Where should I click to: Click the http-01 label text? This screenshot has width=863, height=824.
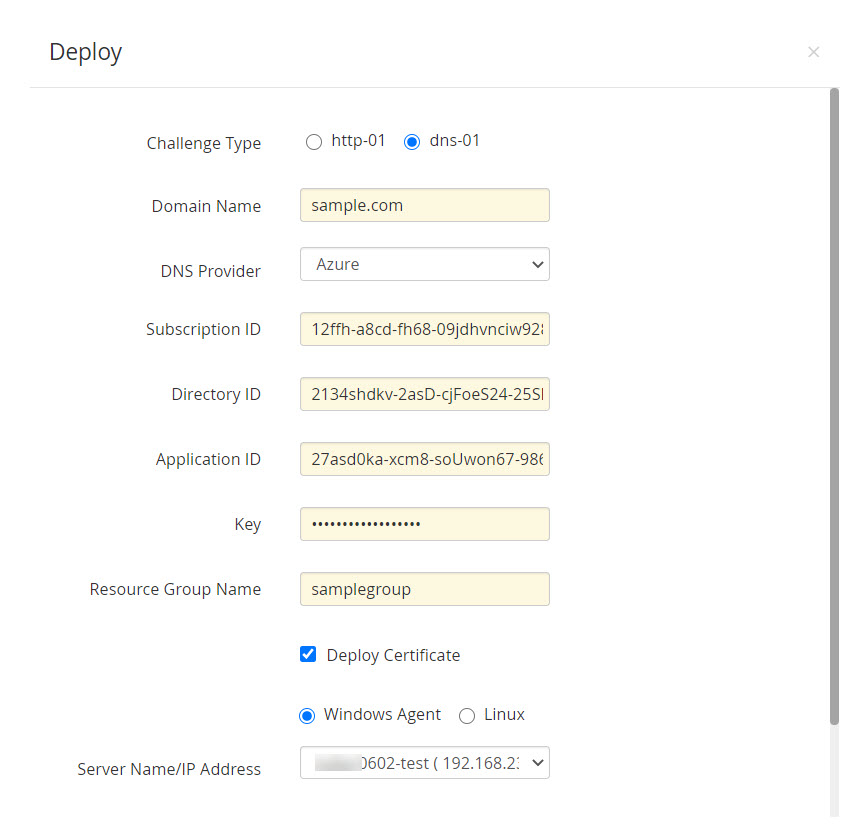358,141
